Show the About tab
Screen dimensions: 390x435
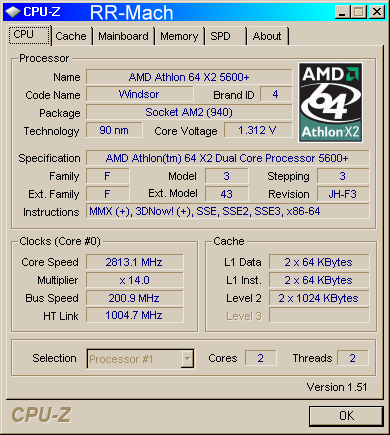(267, 36)
